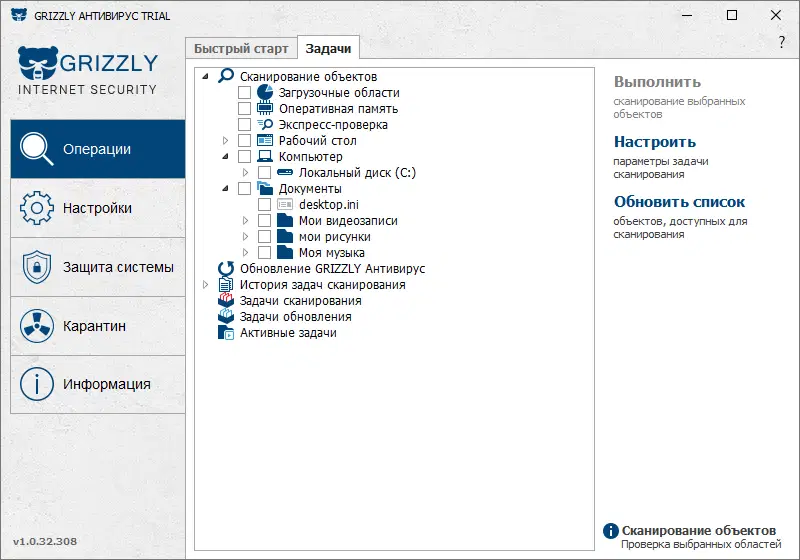Click Настроить scan task parameters
800x560 pixels.
point(655,142)
